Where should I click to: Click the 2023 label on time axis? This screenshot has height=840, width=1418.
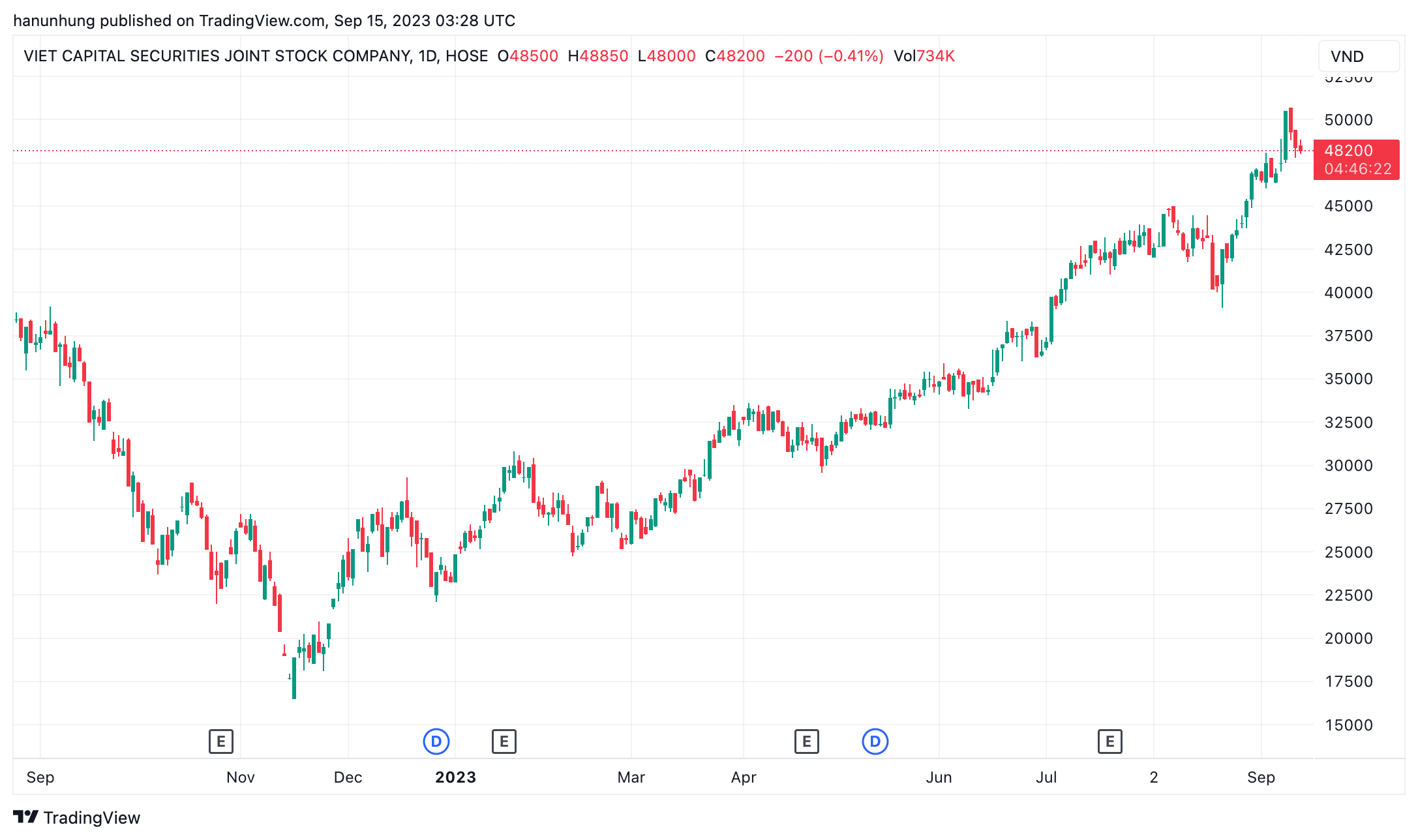456,777
